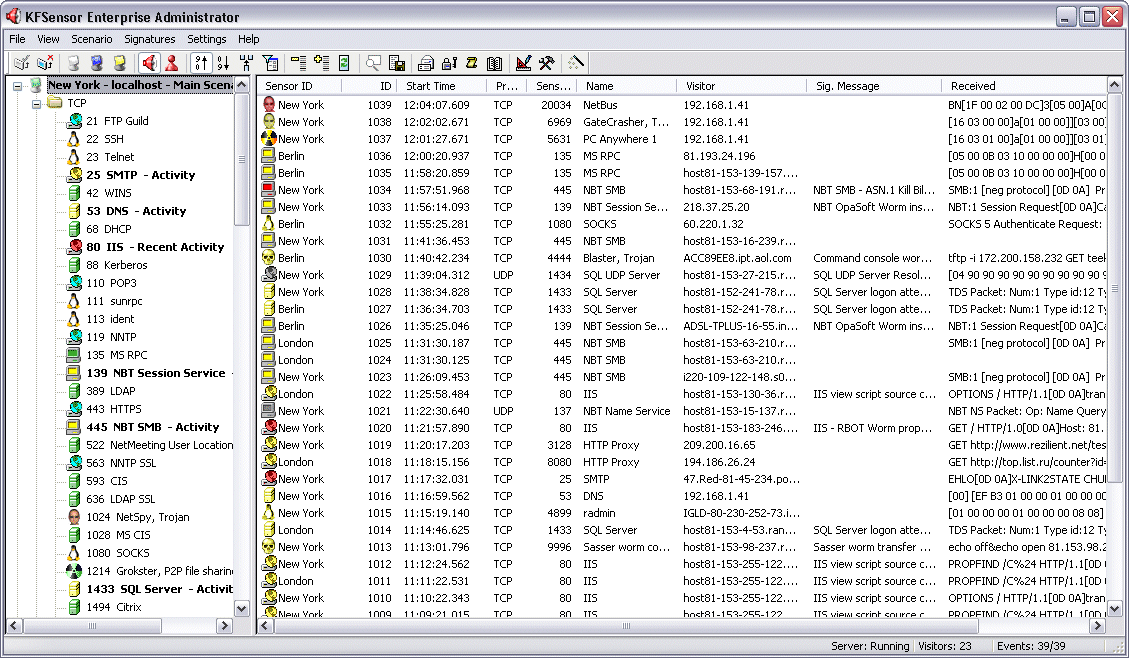Toggle the descending sort toolbar button
1129x658 pixels.
223,63
